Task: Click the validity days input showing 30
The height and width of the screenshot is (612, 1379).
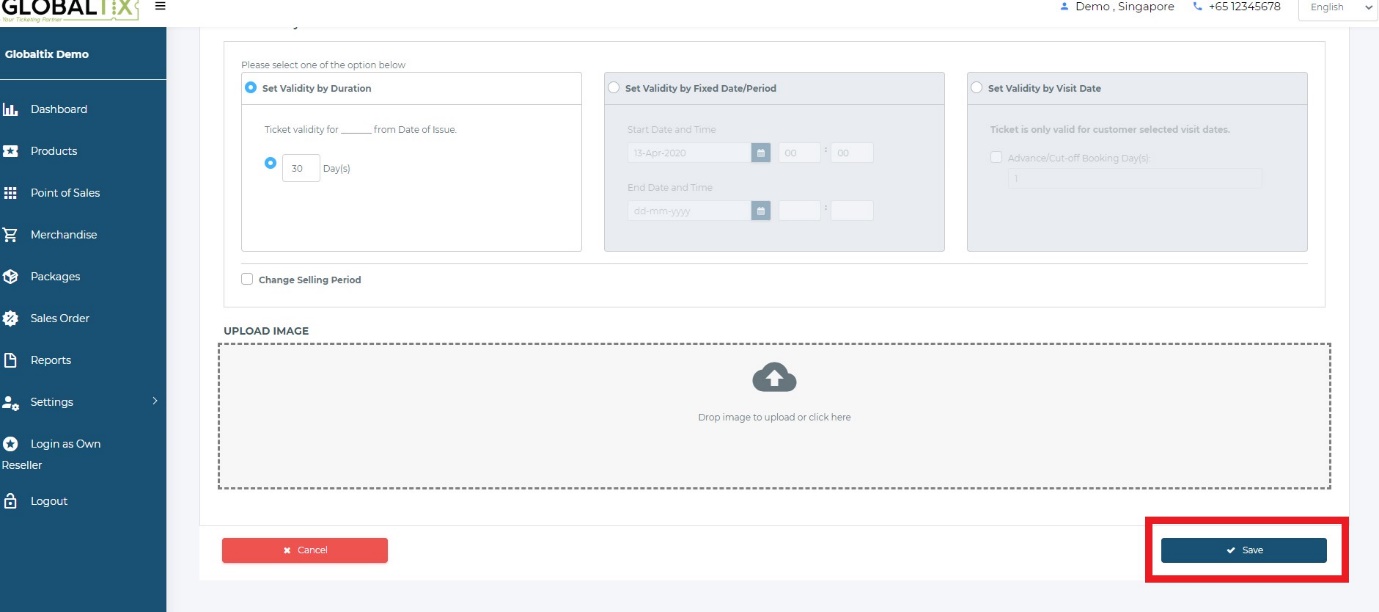Action: [301, 169]
